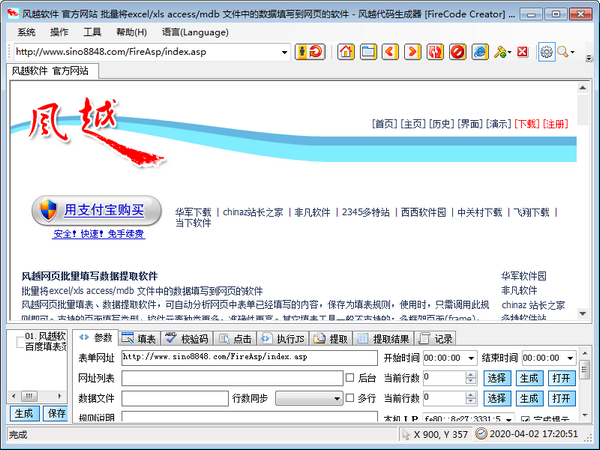Open the 行数同步 combo box
Screen dimensions: 600x450
click(x=309, y=398)
